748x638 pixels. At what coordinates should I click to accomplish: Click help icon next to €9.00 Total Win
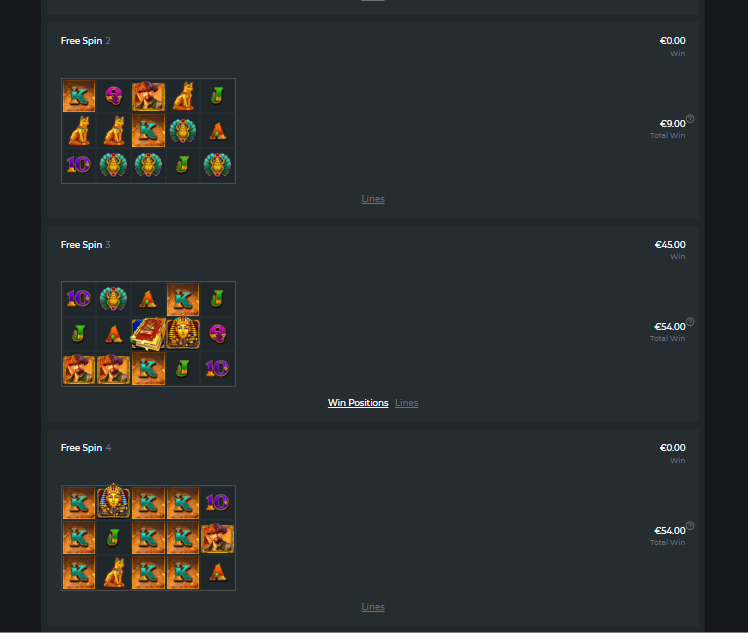[x=690, y=119]
